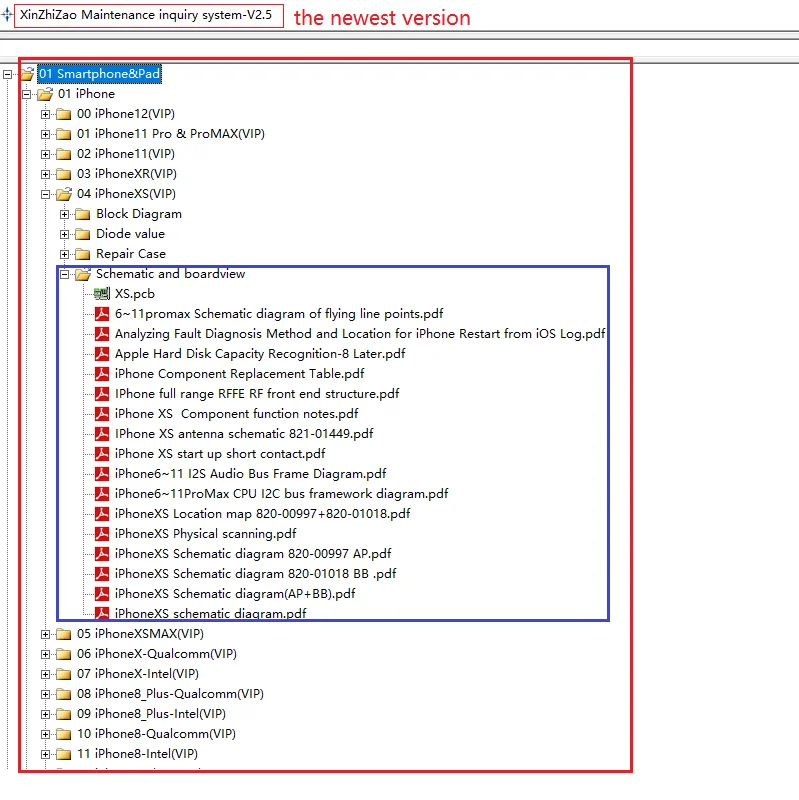The width and height of the screenshot is (799, 800).
Task: Expand the 00 iPhone12(VIP) folder
Action: tap(45, 114)
